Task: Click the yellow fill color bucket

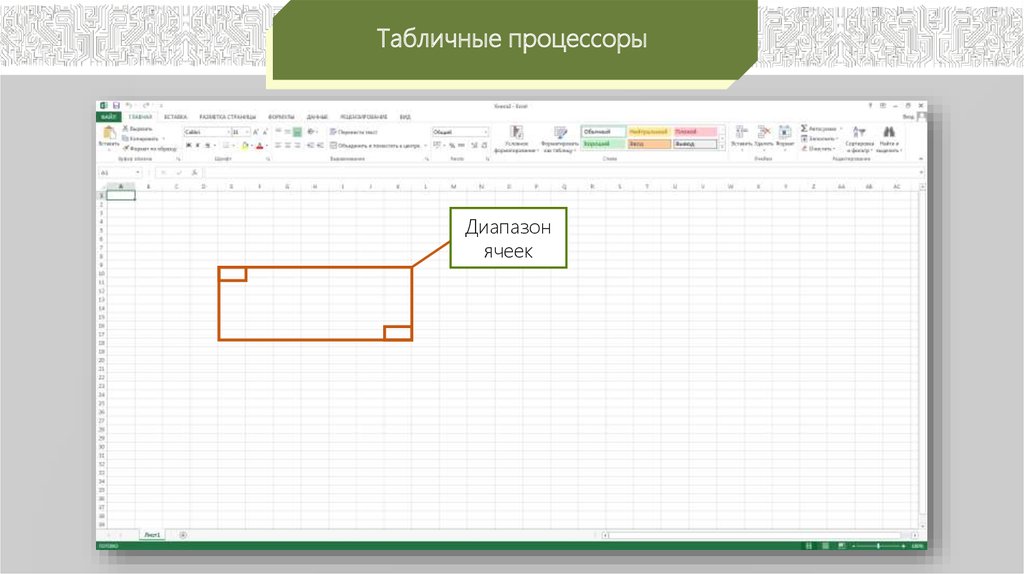Action: coord(246,146)
